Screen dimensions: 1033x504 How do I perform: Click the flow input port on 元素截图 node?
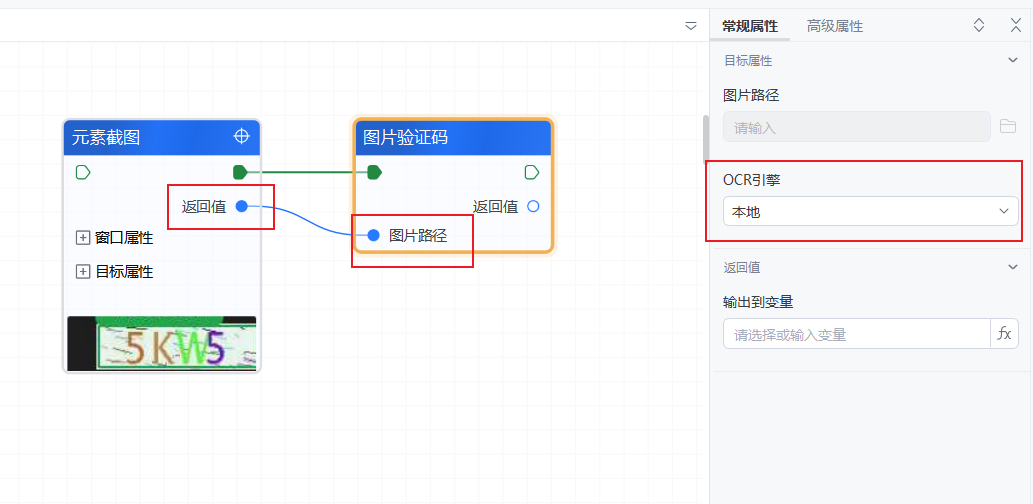83,172
